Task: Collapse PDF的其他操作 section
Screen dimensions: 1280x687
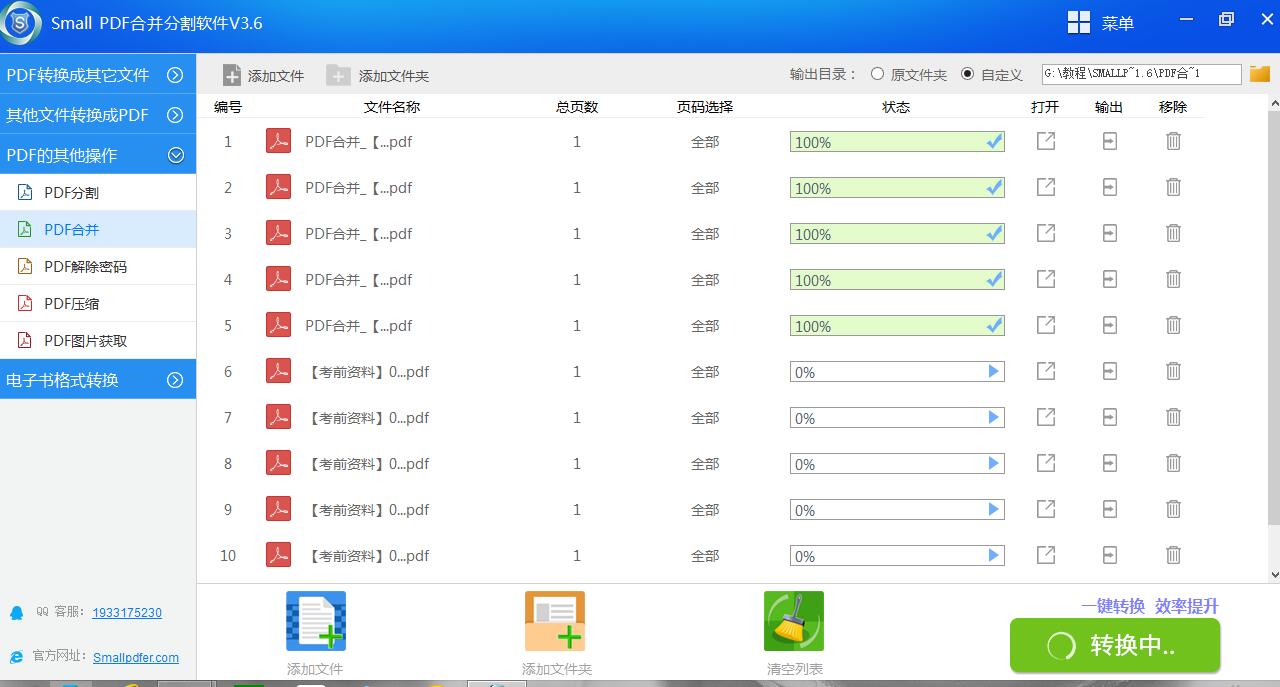Action: point(98,155)
